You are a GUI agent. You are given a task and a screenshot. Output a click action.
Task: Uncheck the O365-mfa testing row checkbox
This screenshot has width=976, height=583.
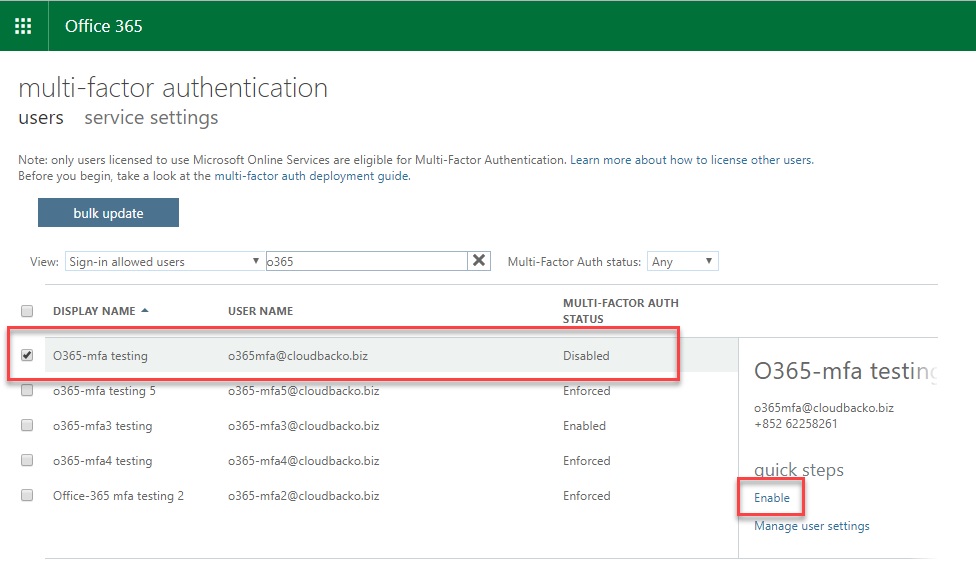click(27, 355)
